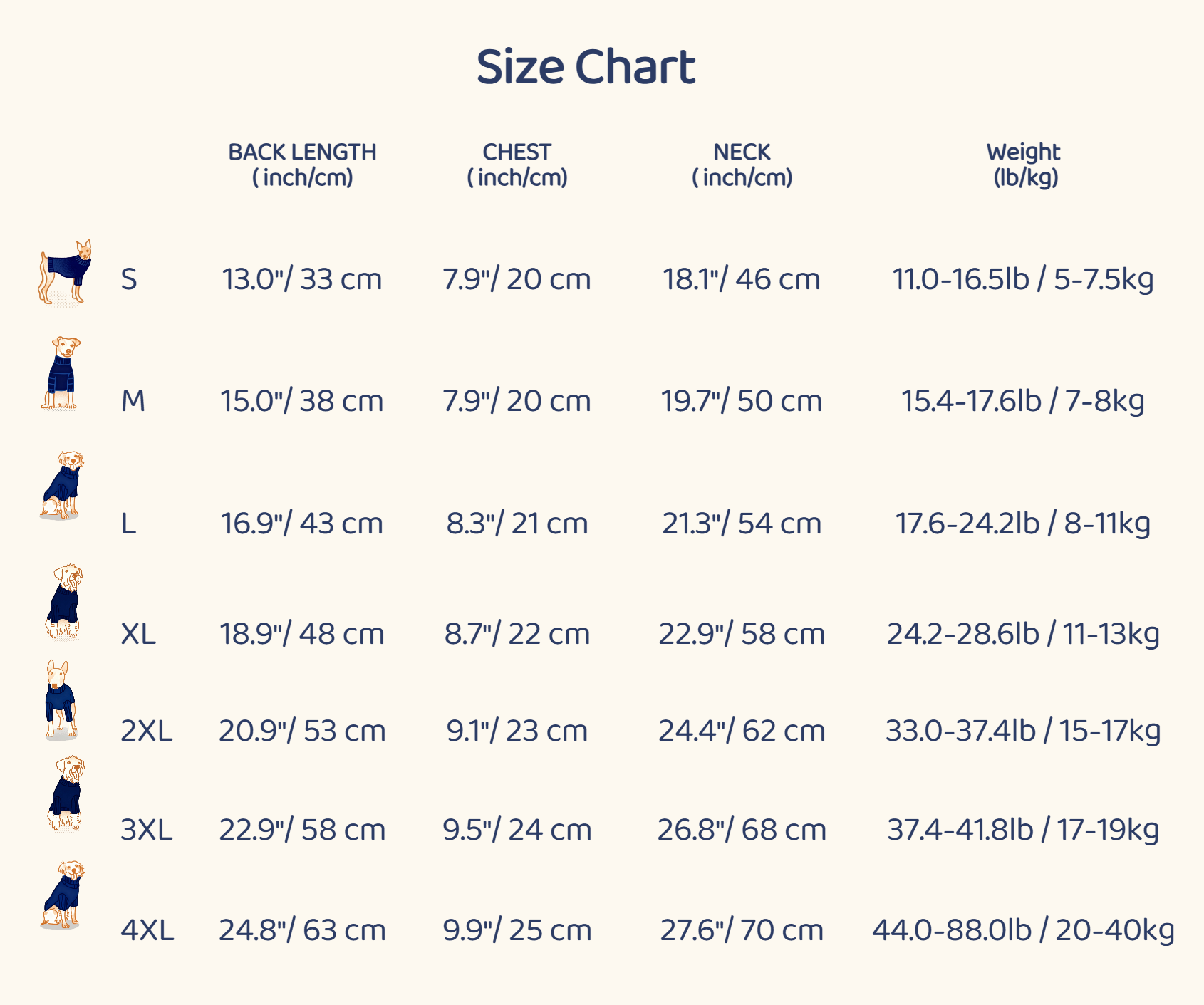Select the chest value 8.3"/ 21 cm
1204x1005 pixels.
517,524
